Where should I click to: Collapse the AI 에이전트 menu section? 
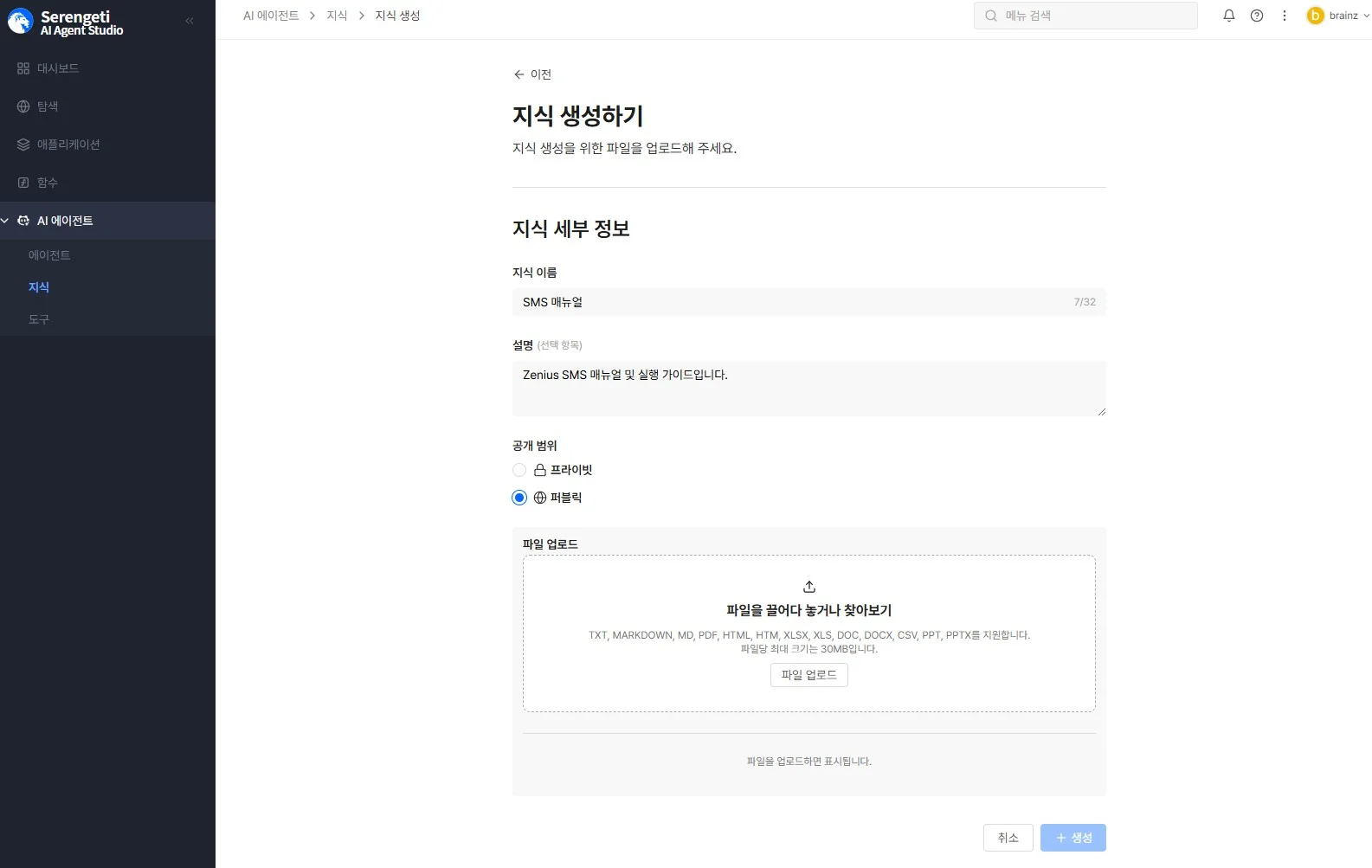click(6, 221)
